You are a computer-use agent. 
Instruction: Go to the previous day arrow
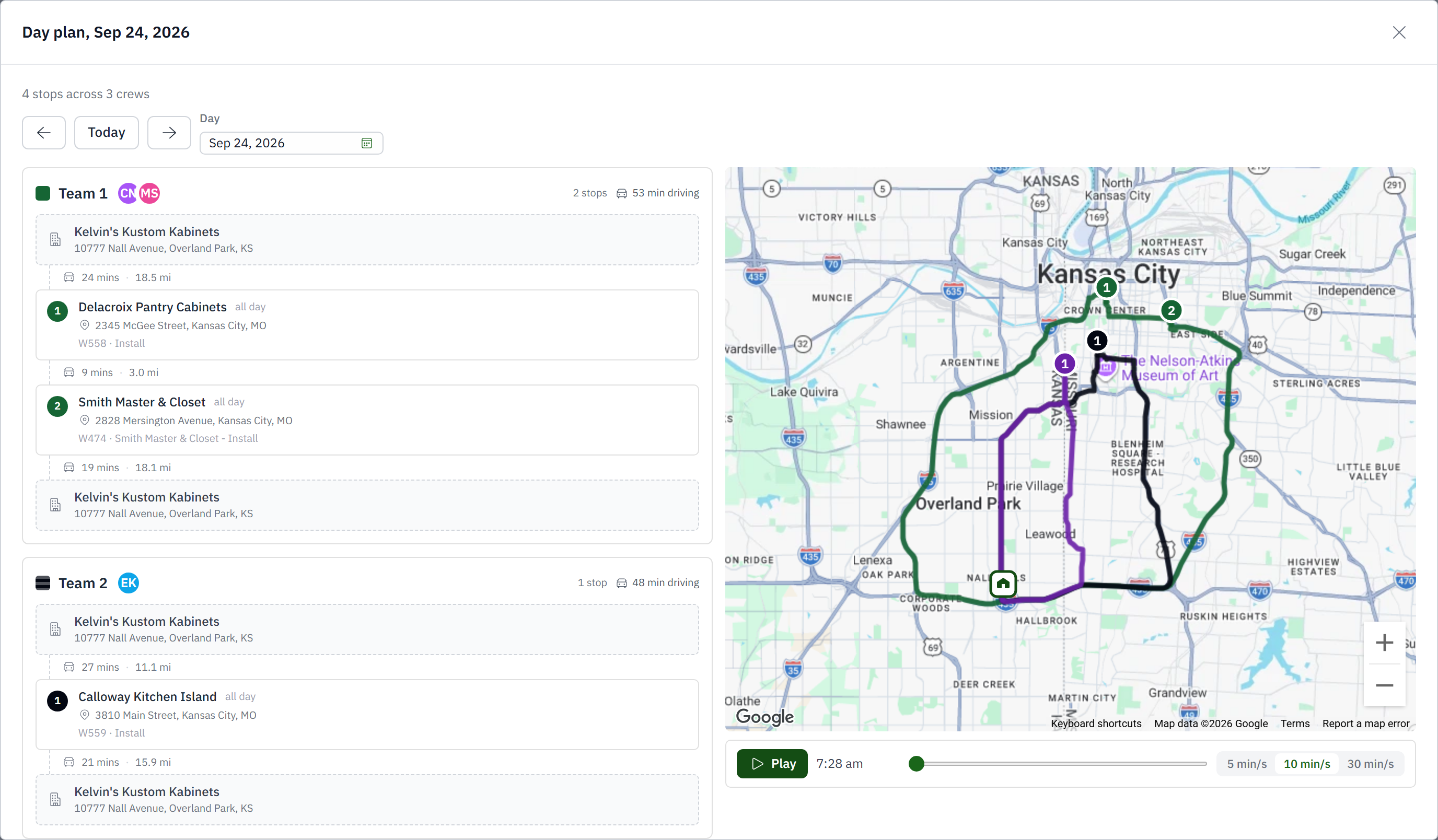click(44, 132)
